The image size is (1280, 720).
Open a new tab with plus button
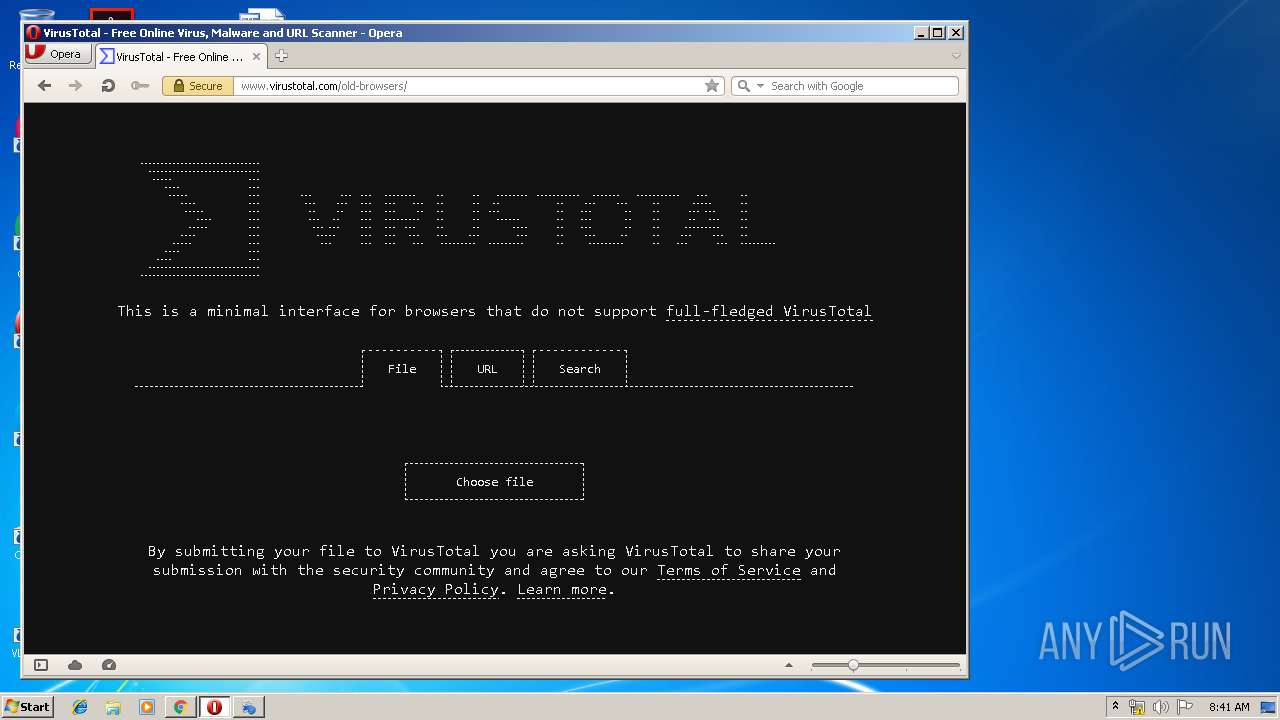point(281,56)
